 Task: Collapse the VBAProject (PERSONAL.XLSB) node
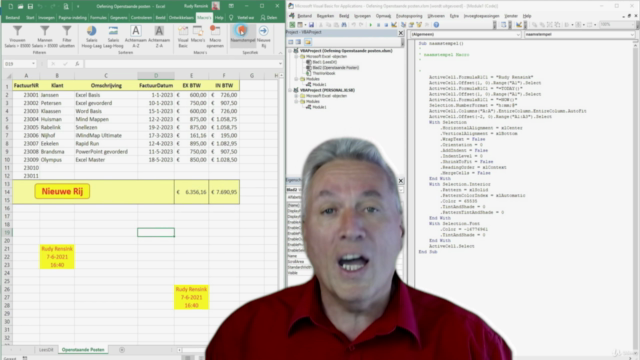[x=290, y=90]
